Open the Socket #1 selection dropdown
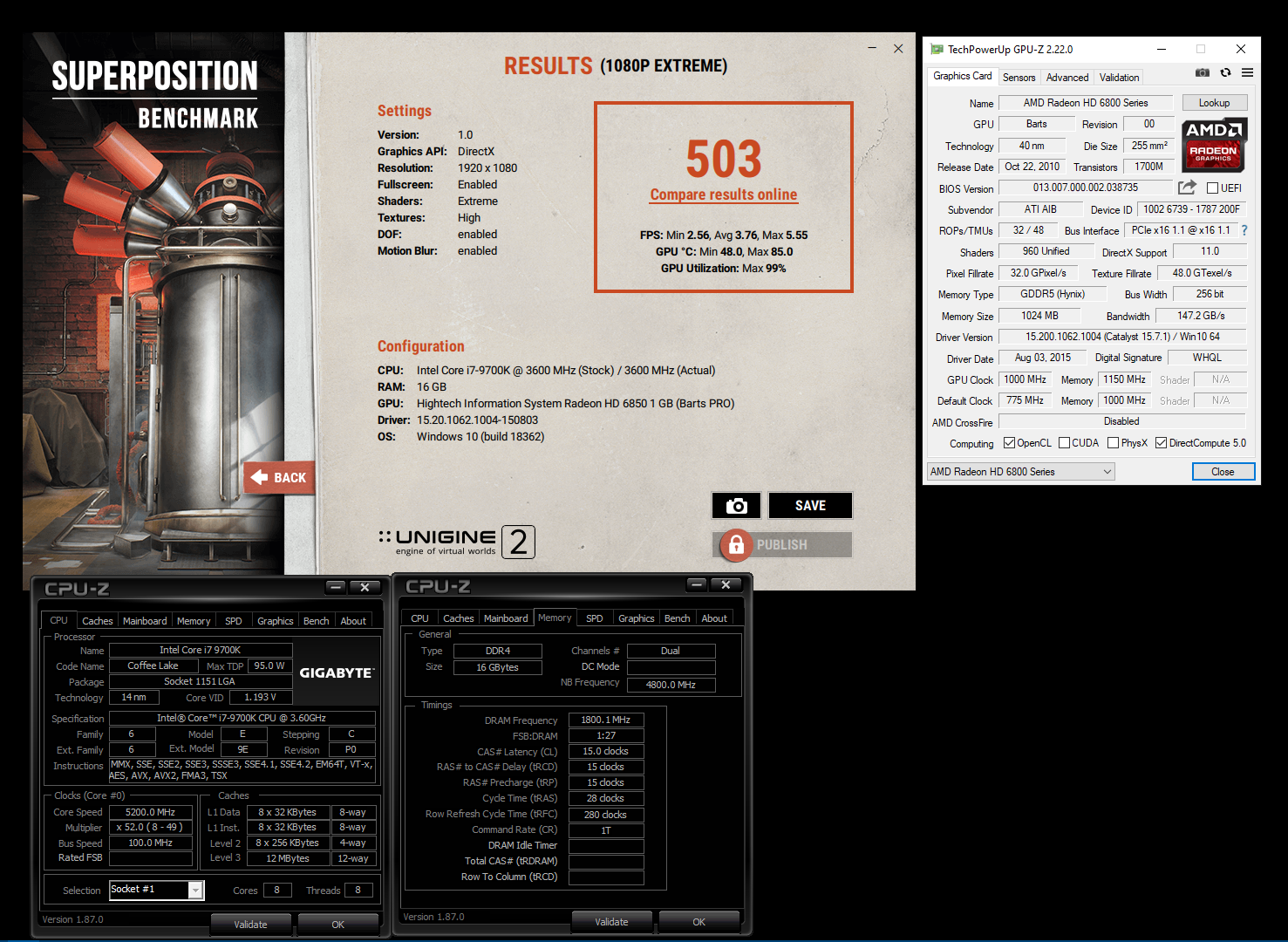 156,890
